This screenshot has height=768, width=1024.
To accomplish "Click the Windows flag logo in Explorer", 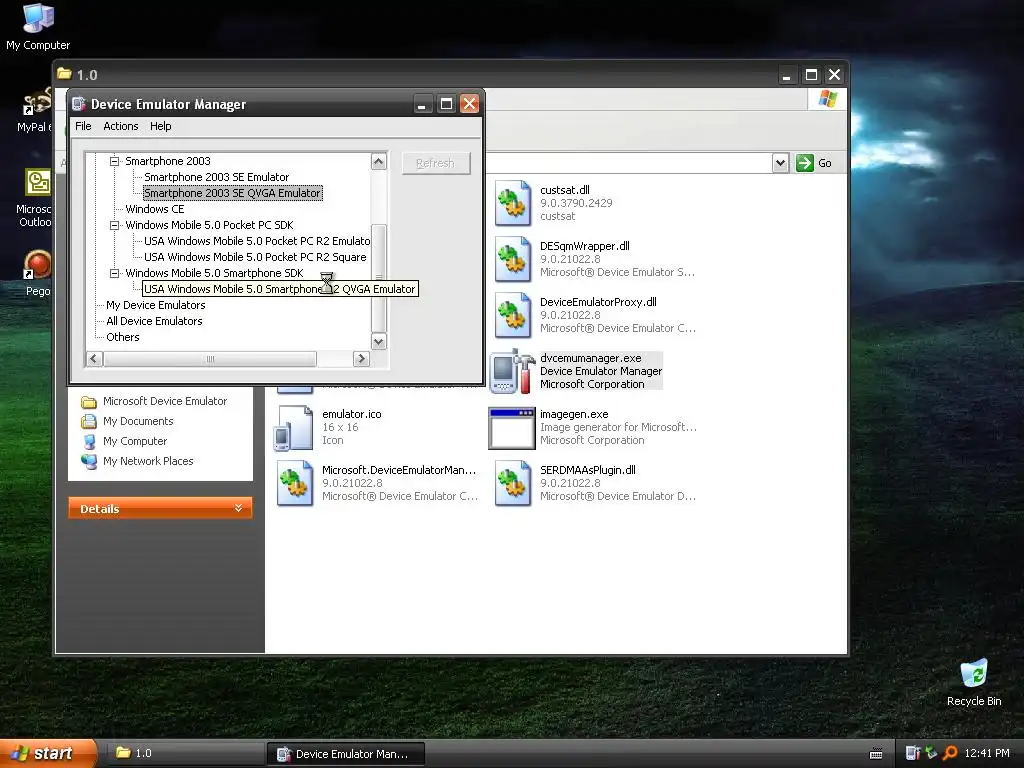I will tap(827, 99).
